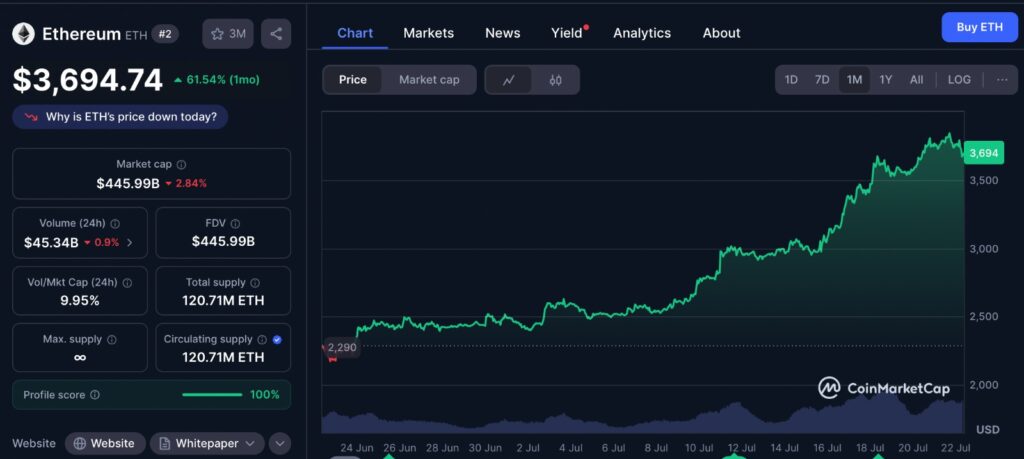
Task: Open the Website link button
Action: click(104, 443)
